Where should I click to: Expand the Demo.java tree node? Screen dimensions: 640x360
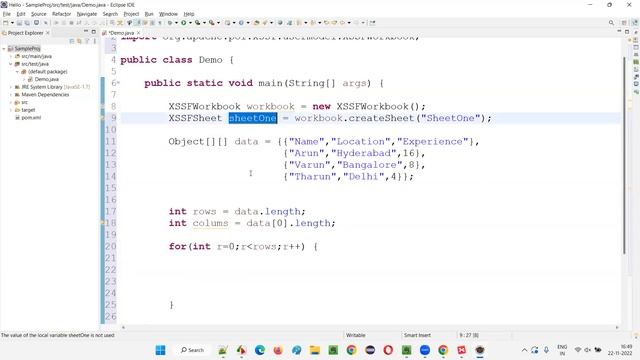(x=24, y=79)
